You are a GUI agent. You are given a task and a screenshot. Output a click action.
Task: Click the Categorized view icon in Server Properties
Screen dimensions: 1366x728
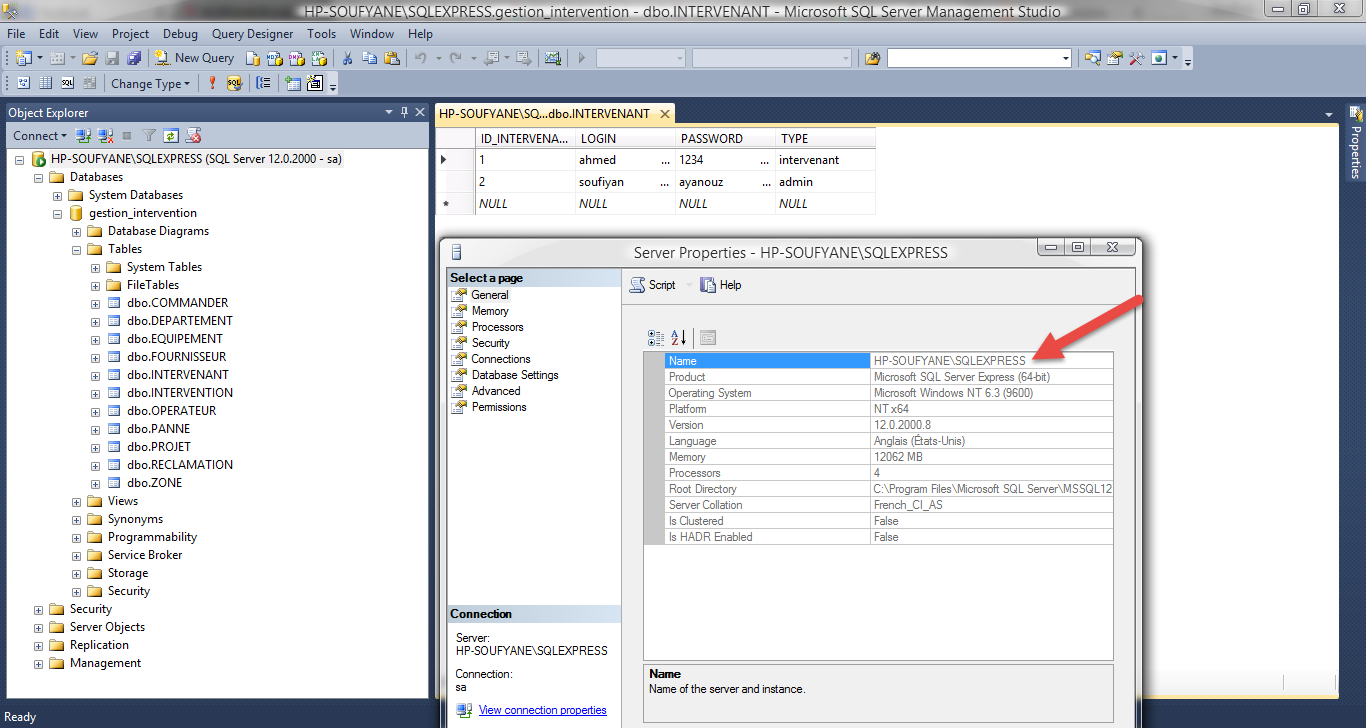point(656,338)
